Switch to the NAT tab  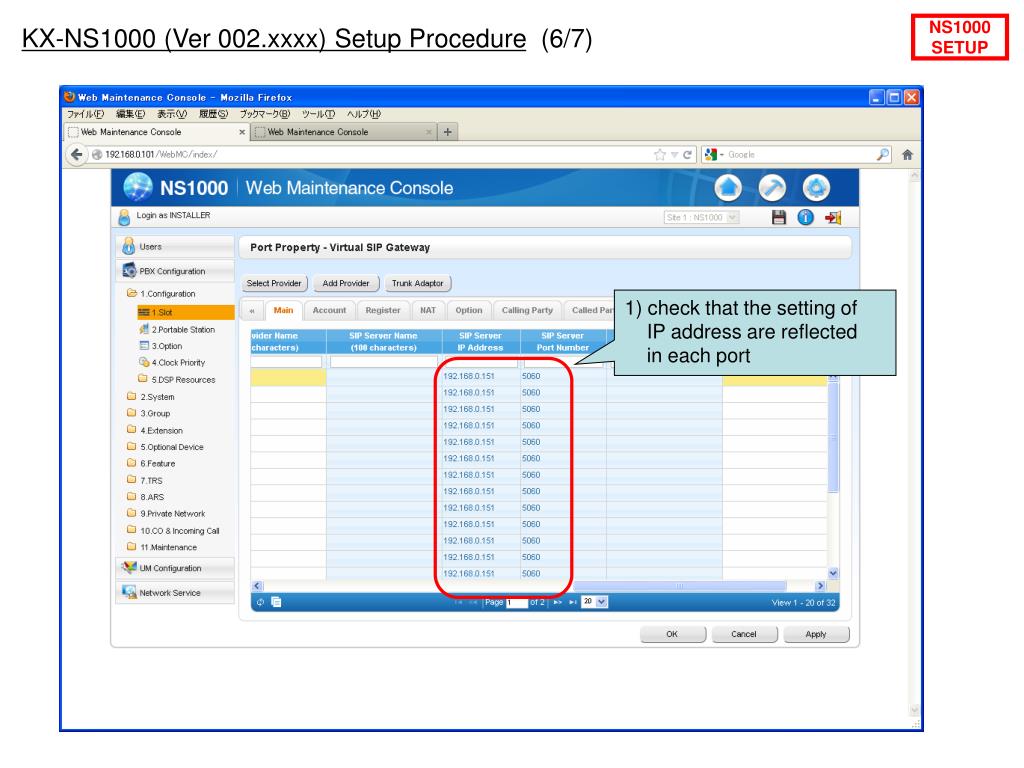(428, 310)
